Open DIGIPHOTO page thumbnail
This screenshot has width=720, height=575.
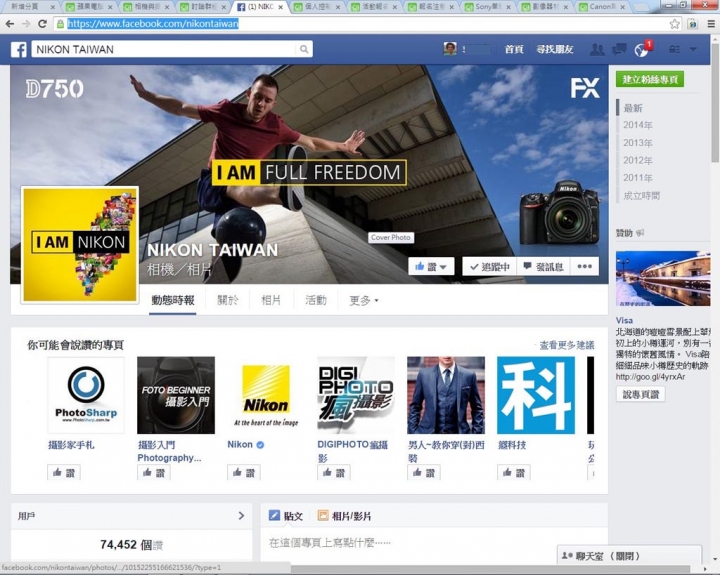pyautogui.click(x=356, y=395)
